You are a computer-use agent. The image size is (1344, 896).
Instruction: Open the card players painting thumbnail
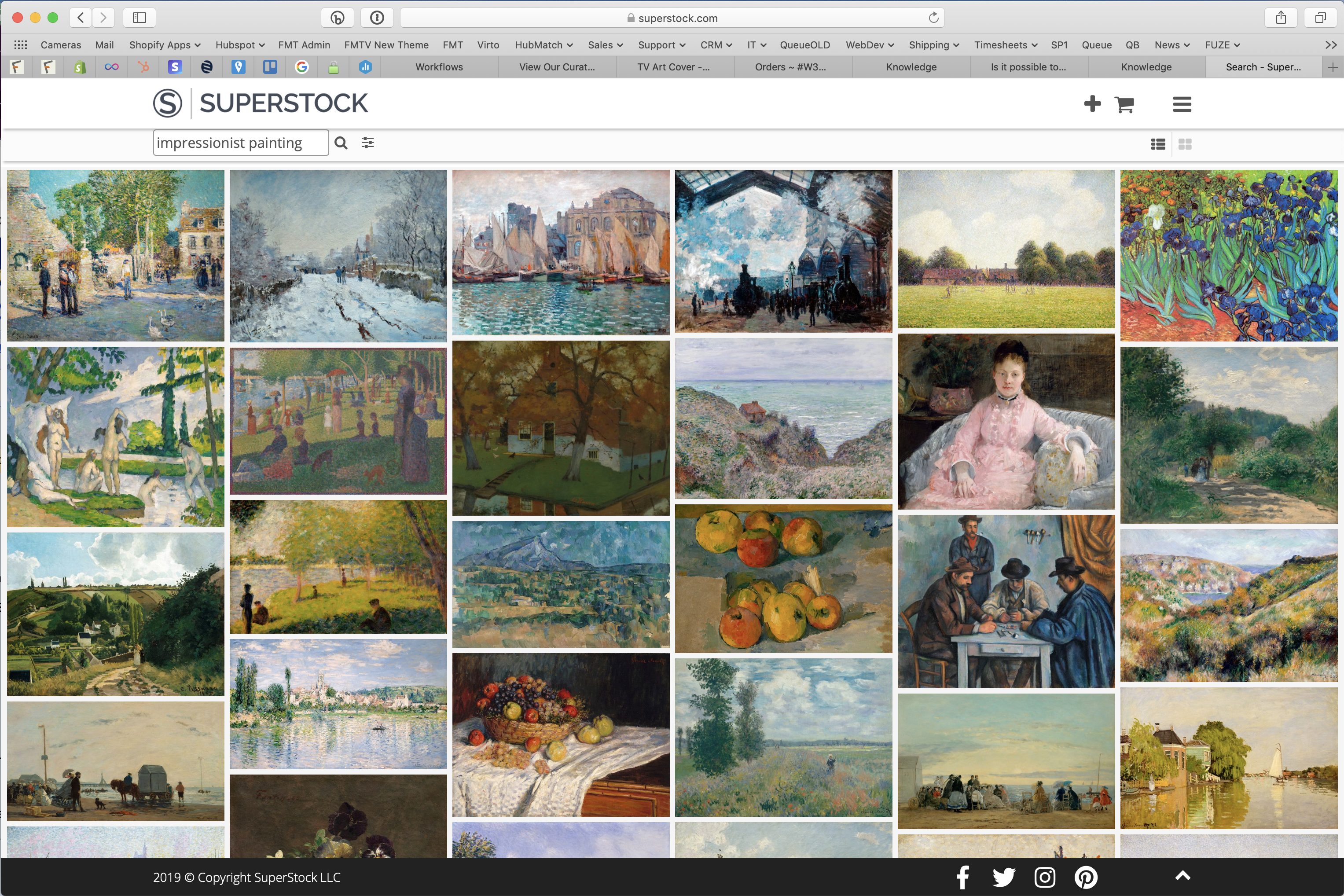point(1006,601)
